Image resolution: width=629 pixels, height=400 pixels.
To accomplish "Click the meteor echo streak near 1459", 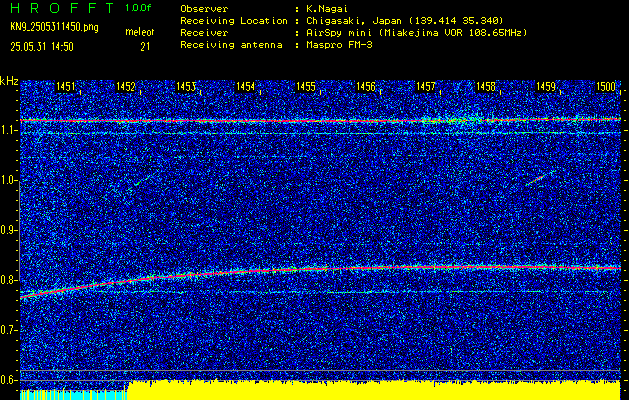I will (540, 178).
